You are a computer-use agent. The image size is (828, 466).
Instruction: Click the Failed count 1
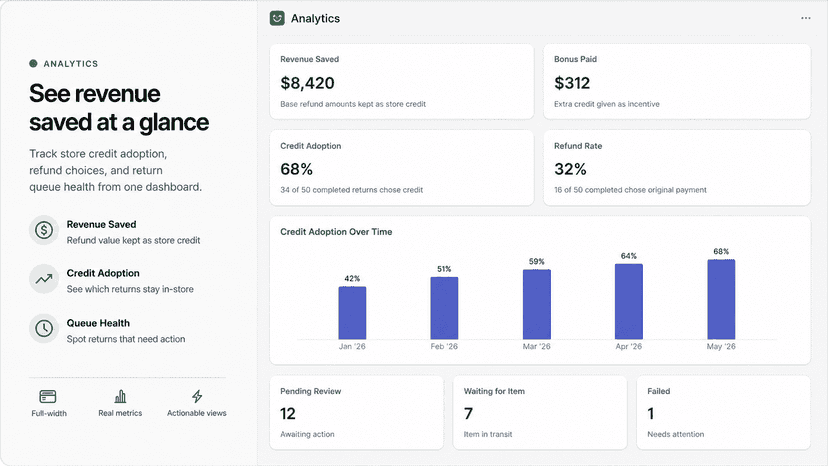pos(651,414)
